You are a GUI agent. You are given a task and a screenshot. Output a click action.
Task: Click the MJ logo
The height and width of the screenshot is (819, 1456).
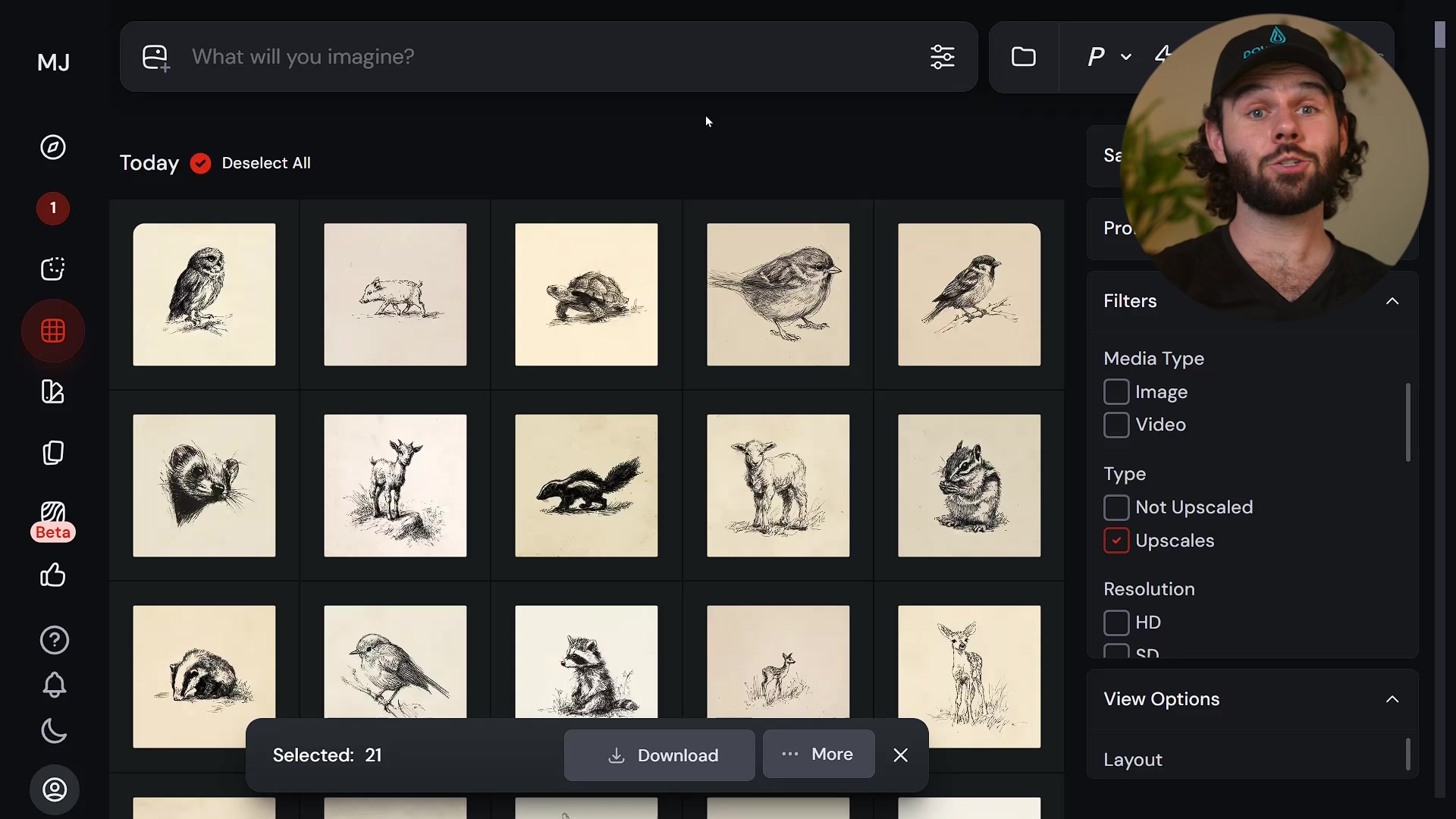[54, 62]
